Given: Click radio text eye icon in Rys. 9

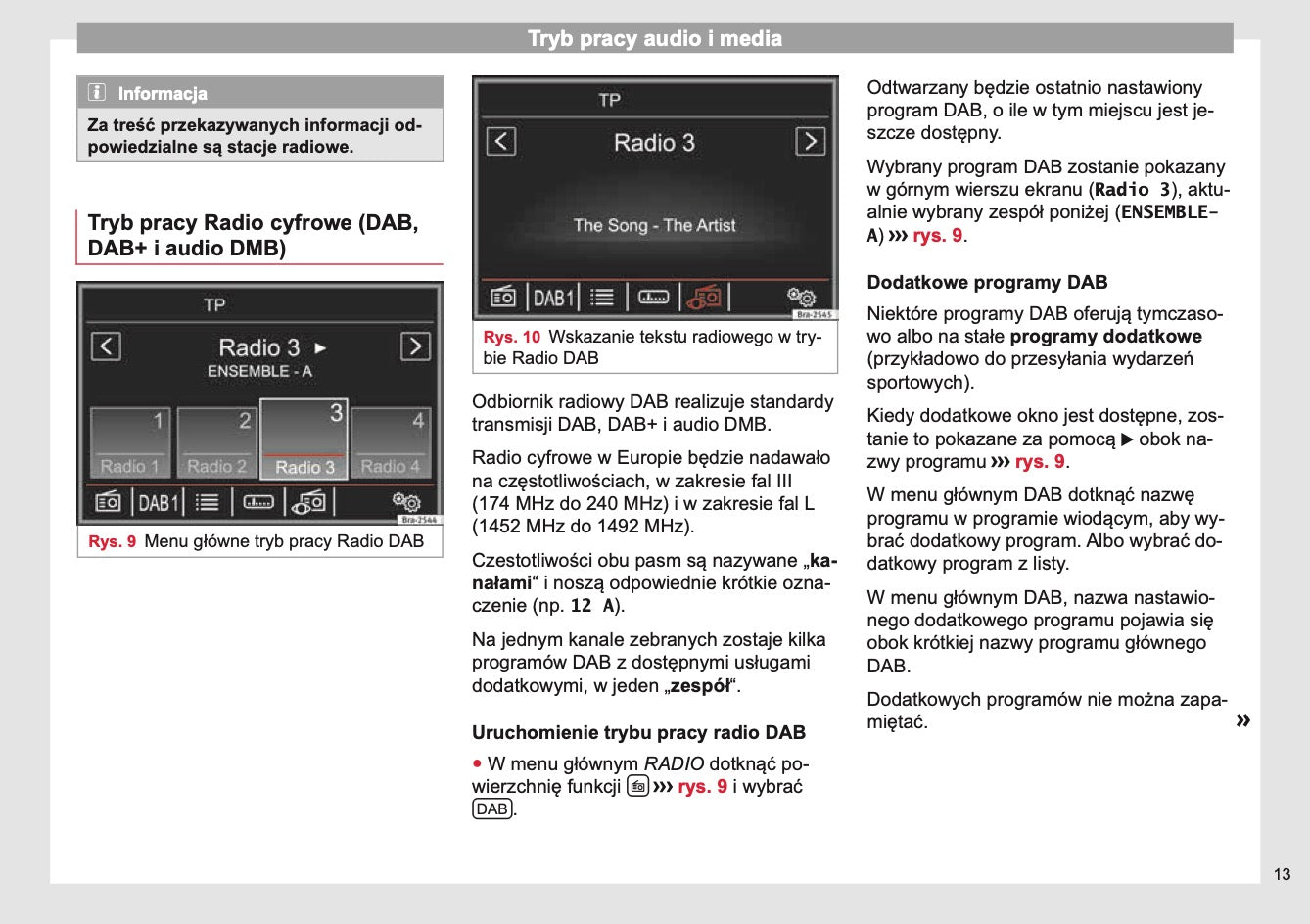Looking at the screenshot, I should tap(310, 502).
